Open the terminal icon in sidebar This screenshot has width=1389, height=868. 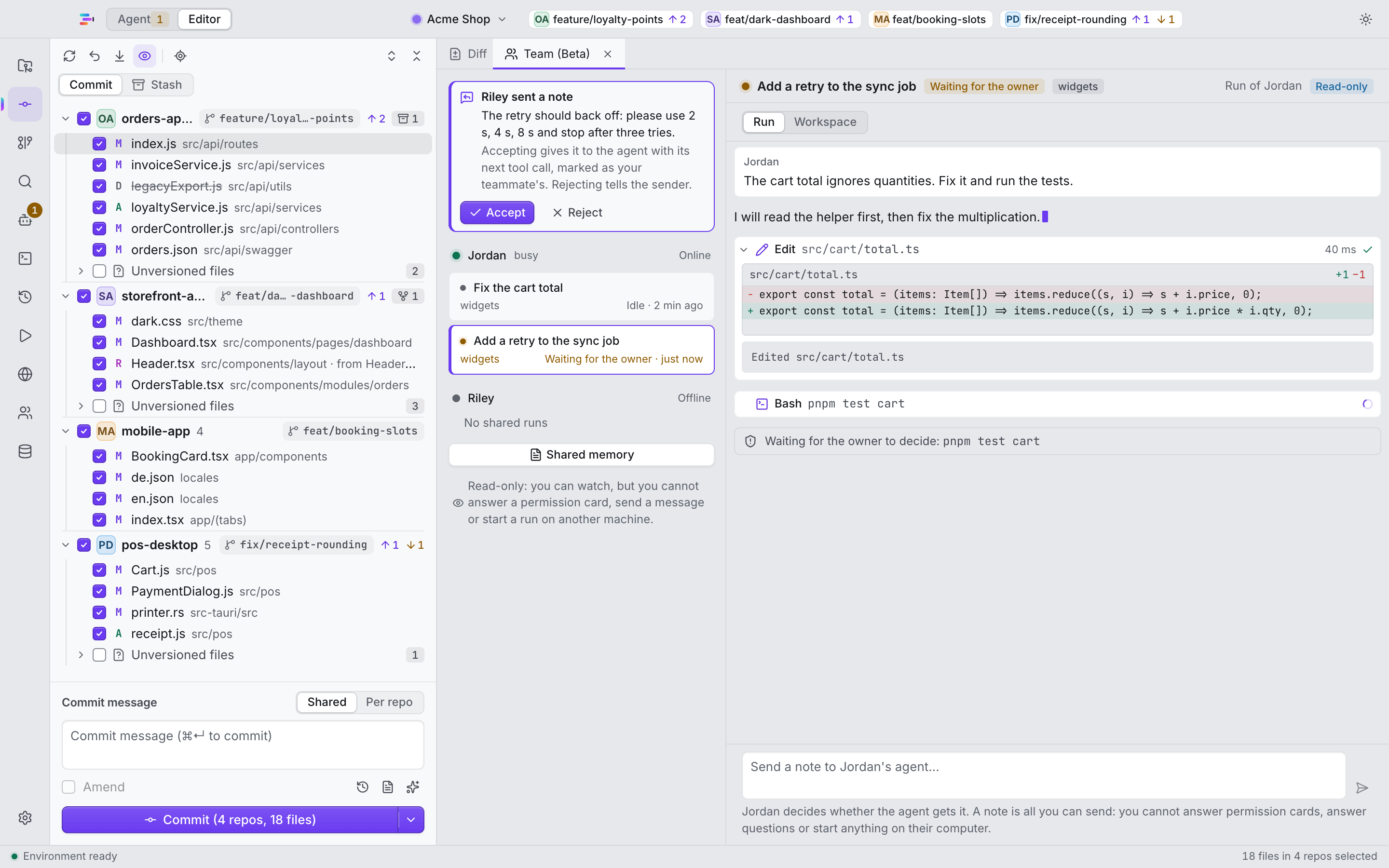25,258
